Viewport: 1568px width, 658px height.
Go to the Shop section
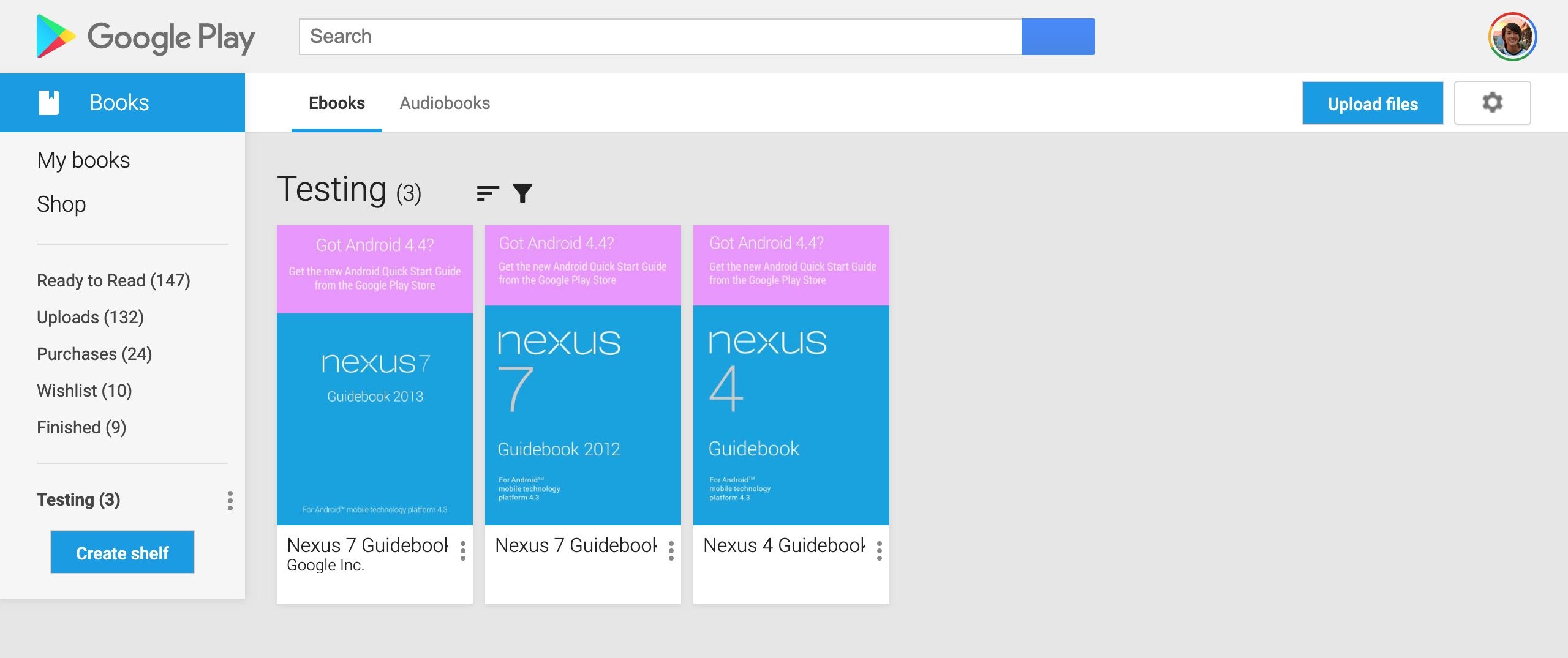pos(61,204)
